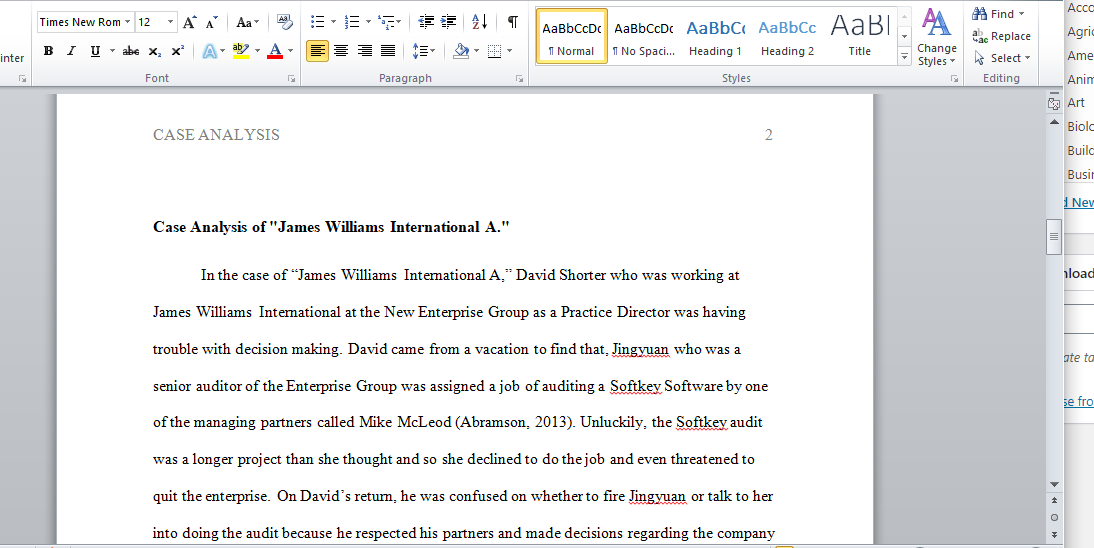Clear all formatting
1094x548 pixels.
285,22
